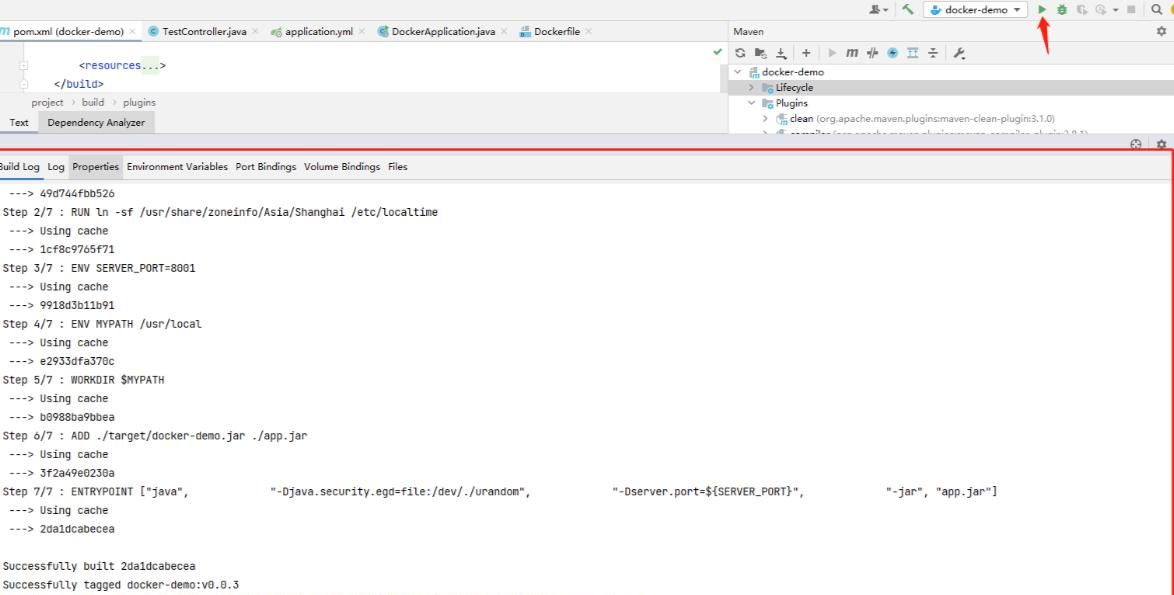This screenshot has width=1174, height=595.
Task: Execute Maven goal 'm' icon
Action: tap(852, 53)
